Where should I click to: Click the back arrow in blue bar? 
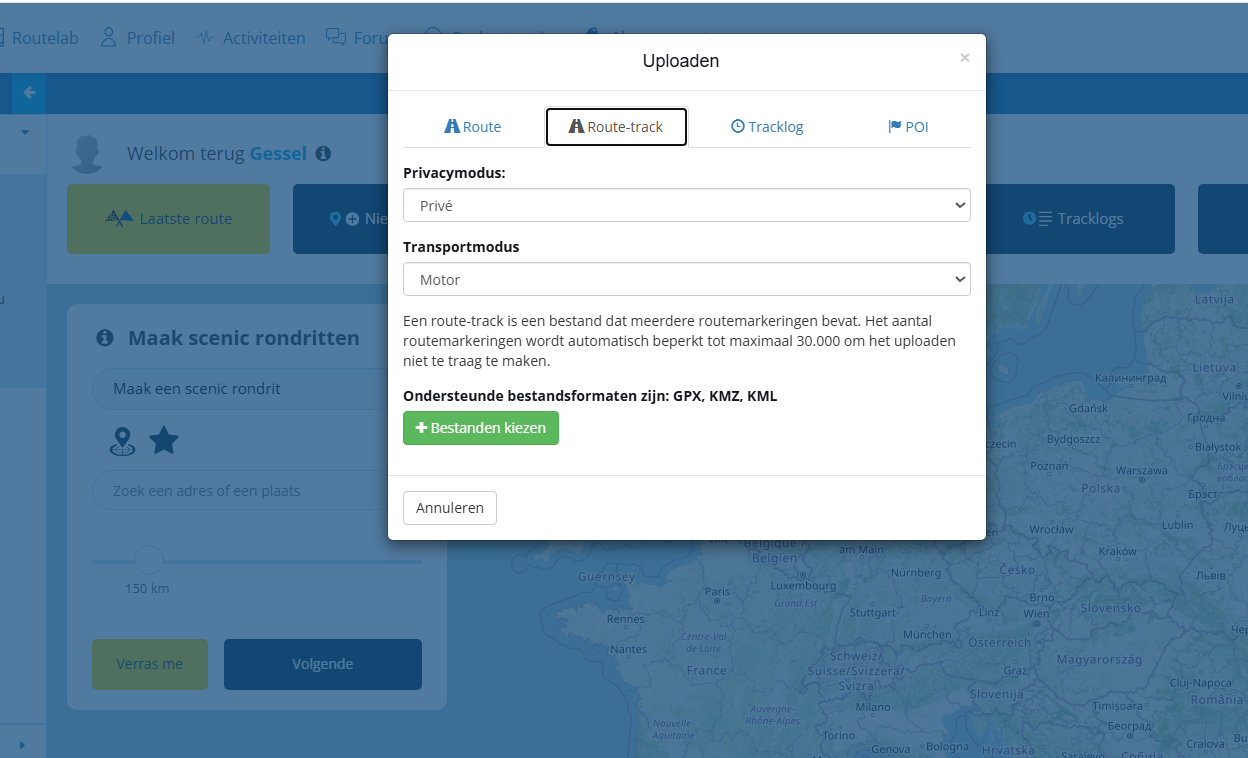(x=29, y=92)
